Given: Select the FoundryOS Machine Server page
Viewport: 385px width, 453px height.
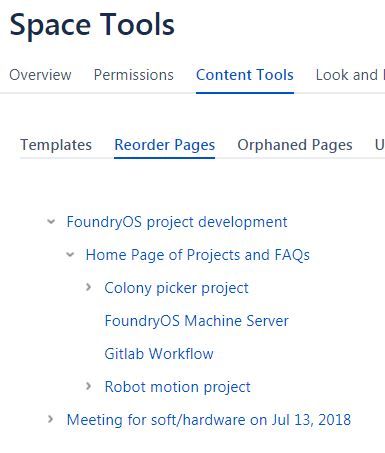Looking at the screenshot, I should 197,321.
